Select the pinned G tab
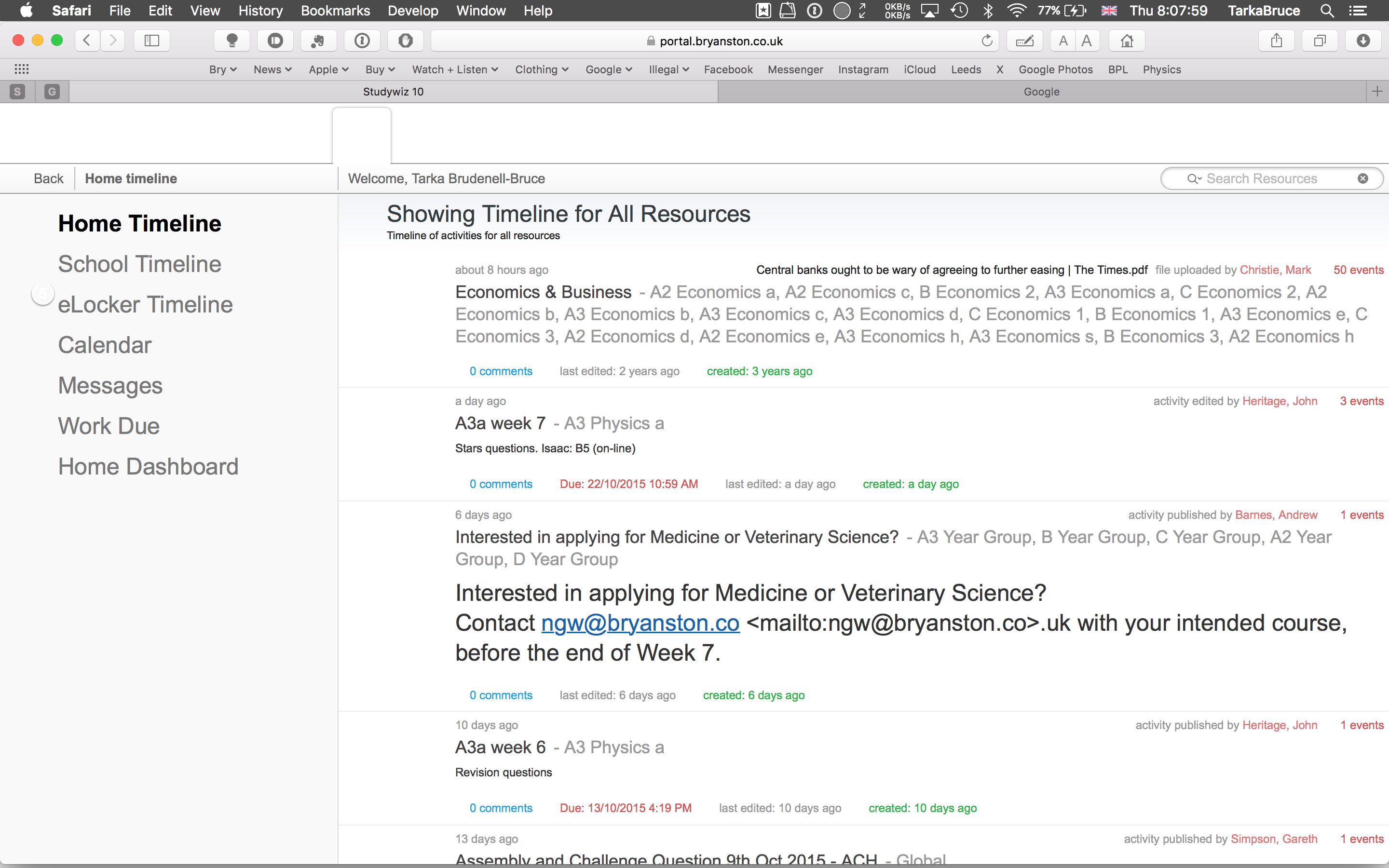Image resolution: width=1389 pixels, height=868 pixels. coord(52,92)
